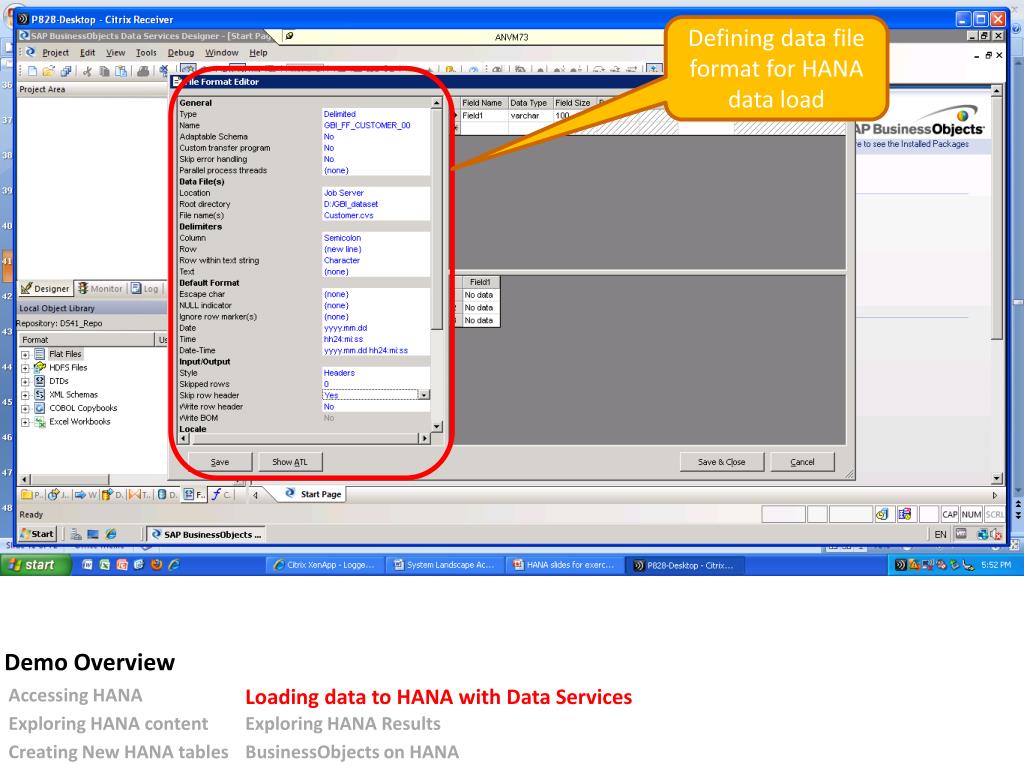Switch to the Monitor tab

100,288
